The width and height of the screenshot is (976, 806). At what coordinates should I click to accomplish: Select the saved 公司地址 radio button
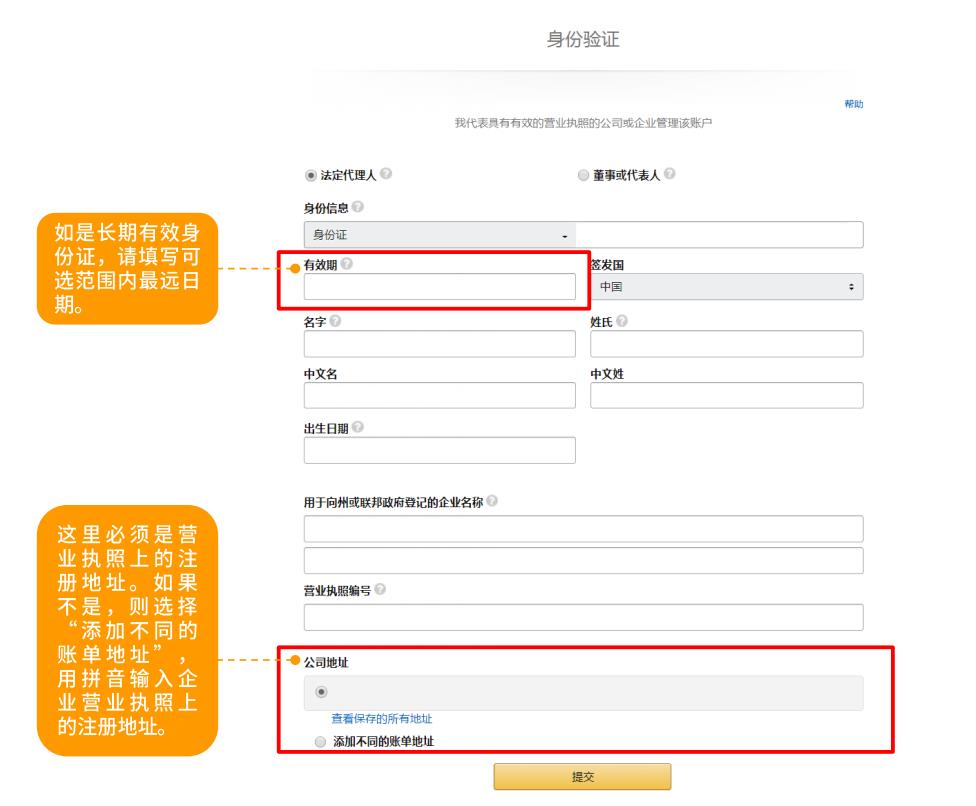(320, 691)
